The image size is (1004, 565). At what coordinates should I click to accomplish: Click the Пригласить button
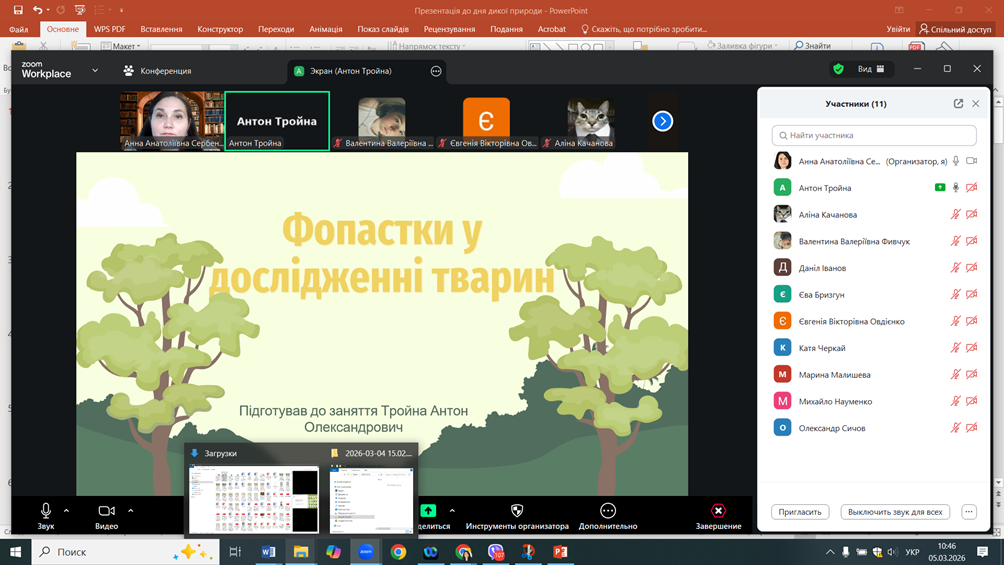coord(800,512)
